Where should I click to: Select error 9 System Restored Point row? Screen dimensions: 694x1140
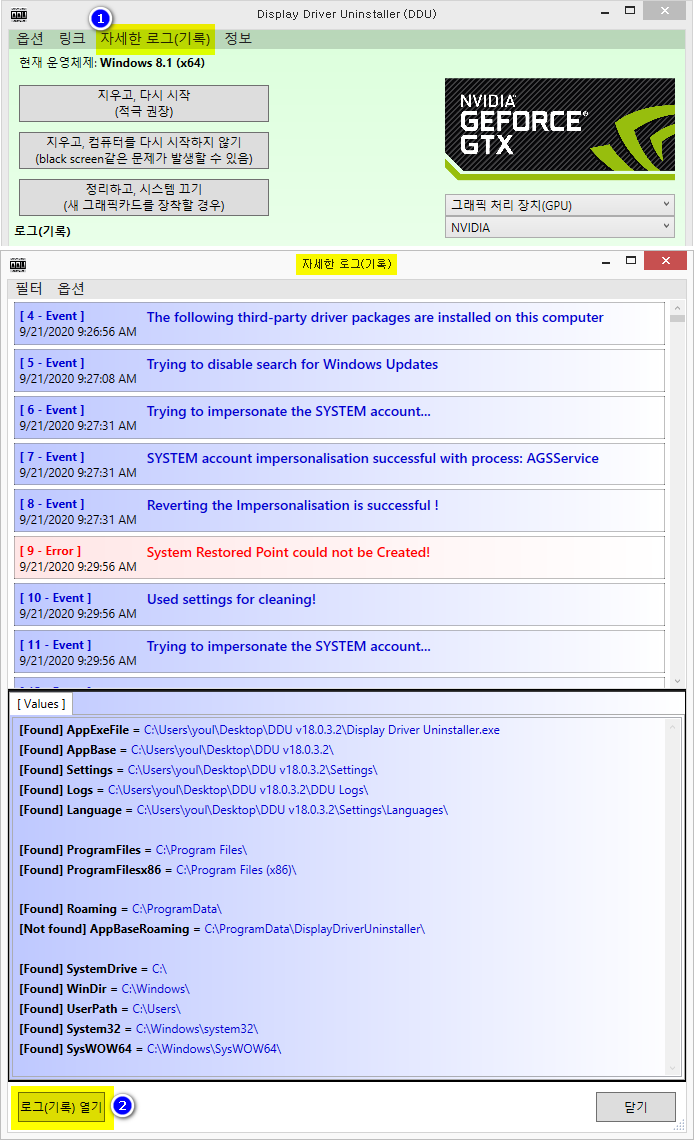(x=339, y=558)
